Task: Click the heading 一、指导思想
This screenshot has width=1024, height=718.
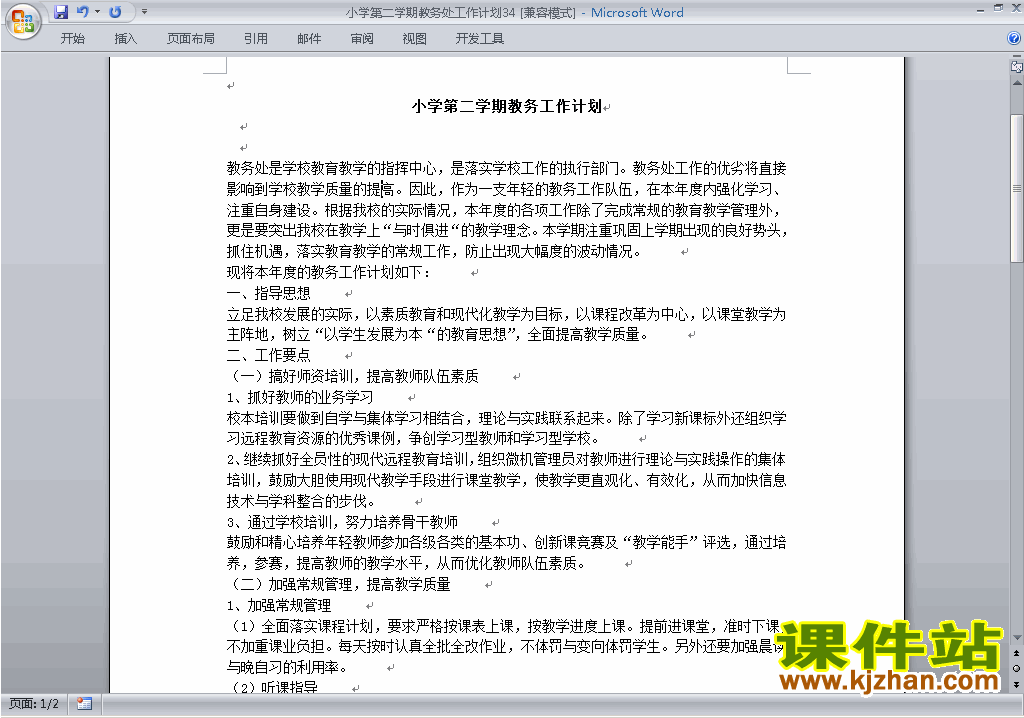Action: point(268,293)
